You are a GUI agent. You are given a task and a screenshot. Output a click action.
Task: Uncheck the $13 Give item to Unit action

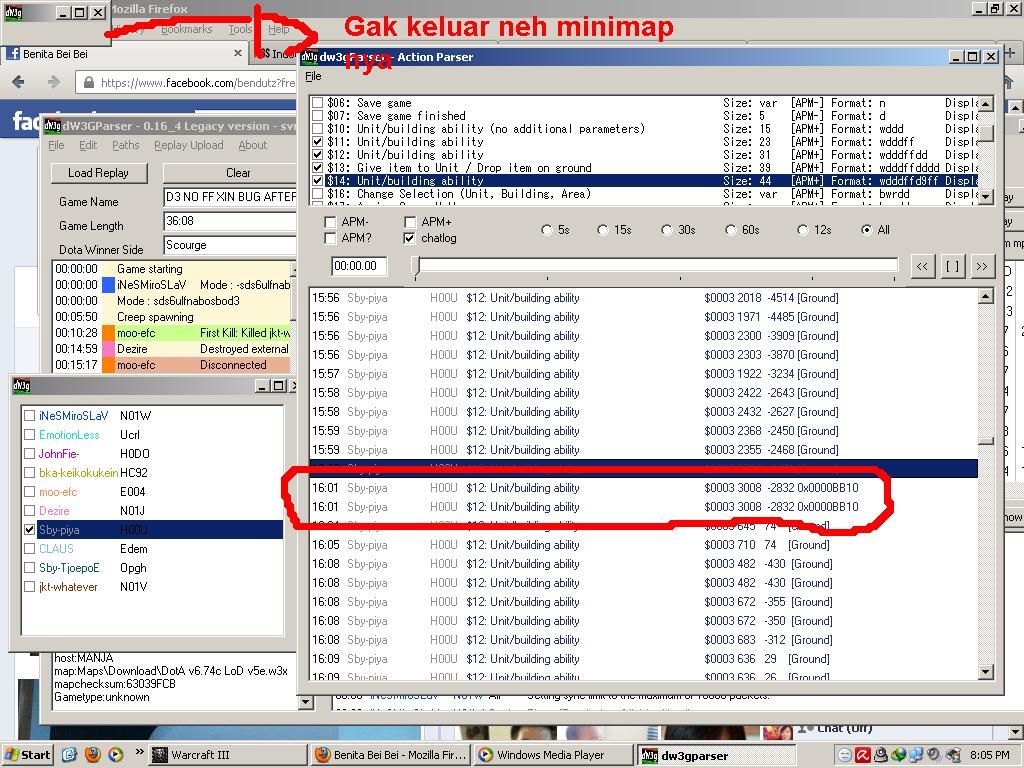[317, 168]
